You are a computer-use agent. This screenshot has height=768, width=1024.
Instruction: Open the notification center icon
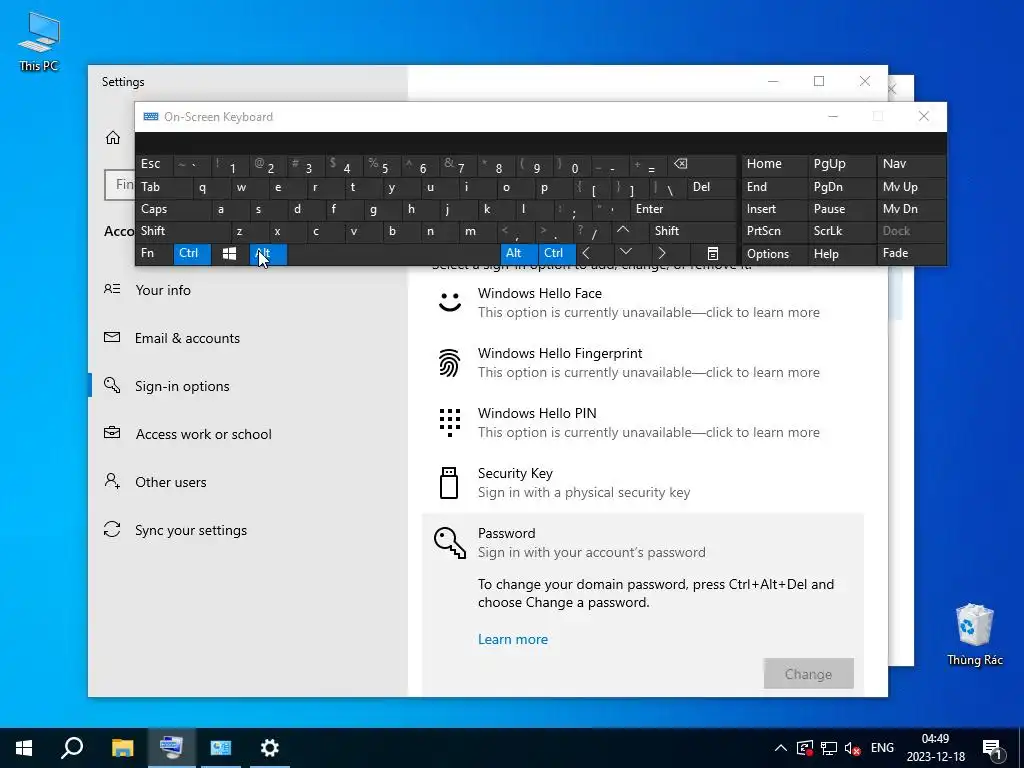point(992,749)
